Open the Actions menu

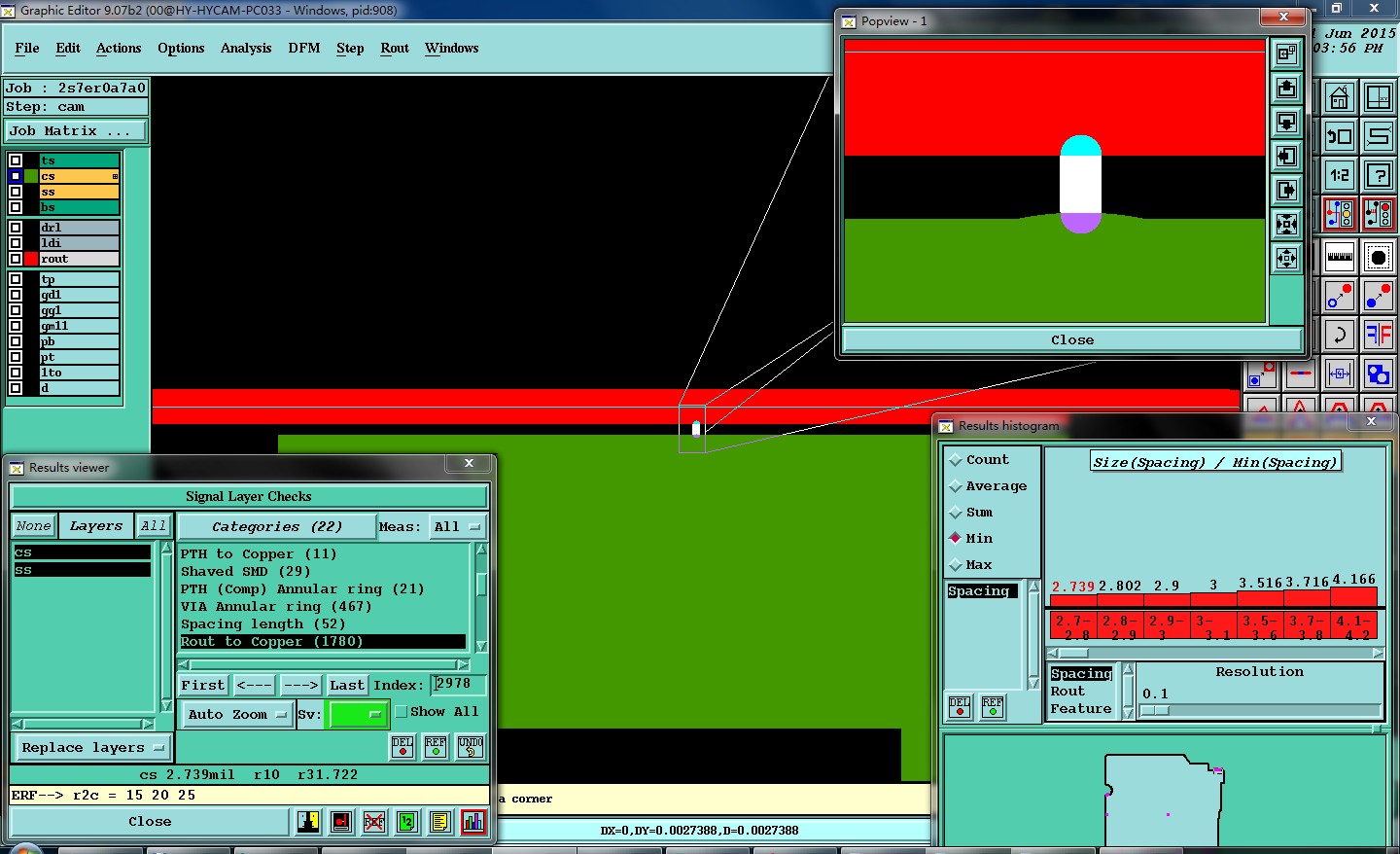119,49
